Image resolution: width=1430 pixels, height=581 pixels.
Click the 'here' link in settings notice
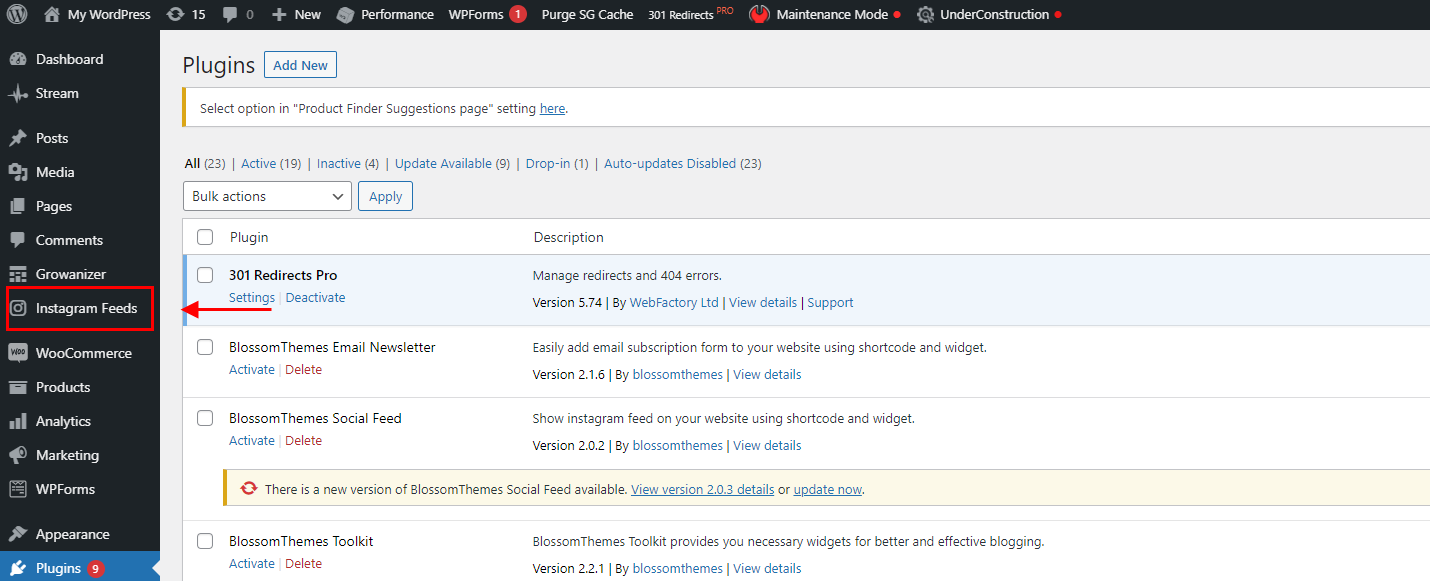click(553, 108)
